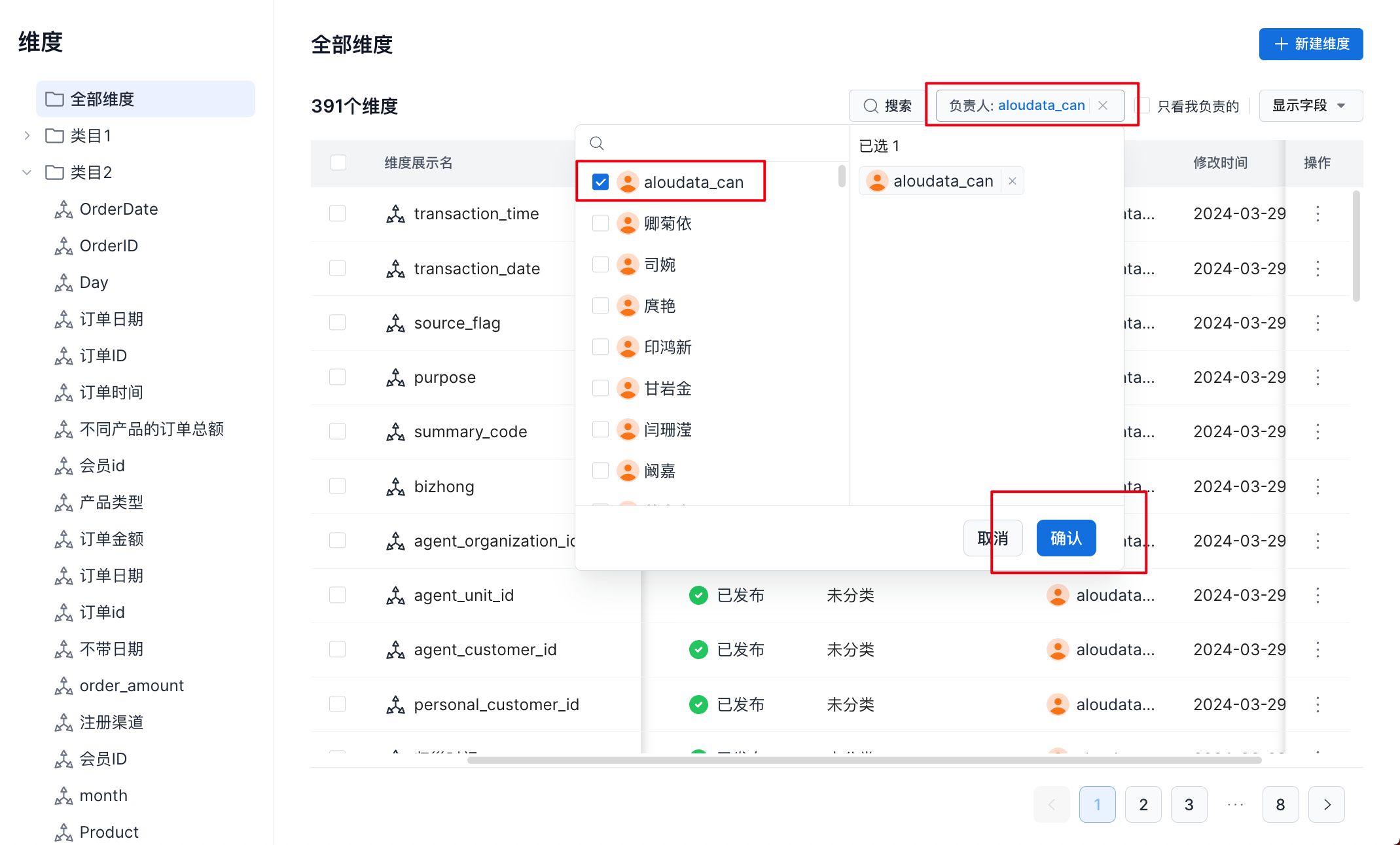Check the user 司婉
Image resolution: width=1400 pixels, height=845 pixels.
click(x=600, y=264)
